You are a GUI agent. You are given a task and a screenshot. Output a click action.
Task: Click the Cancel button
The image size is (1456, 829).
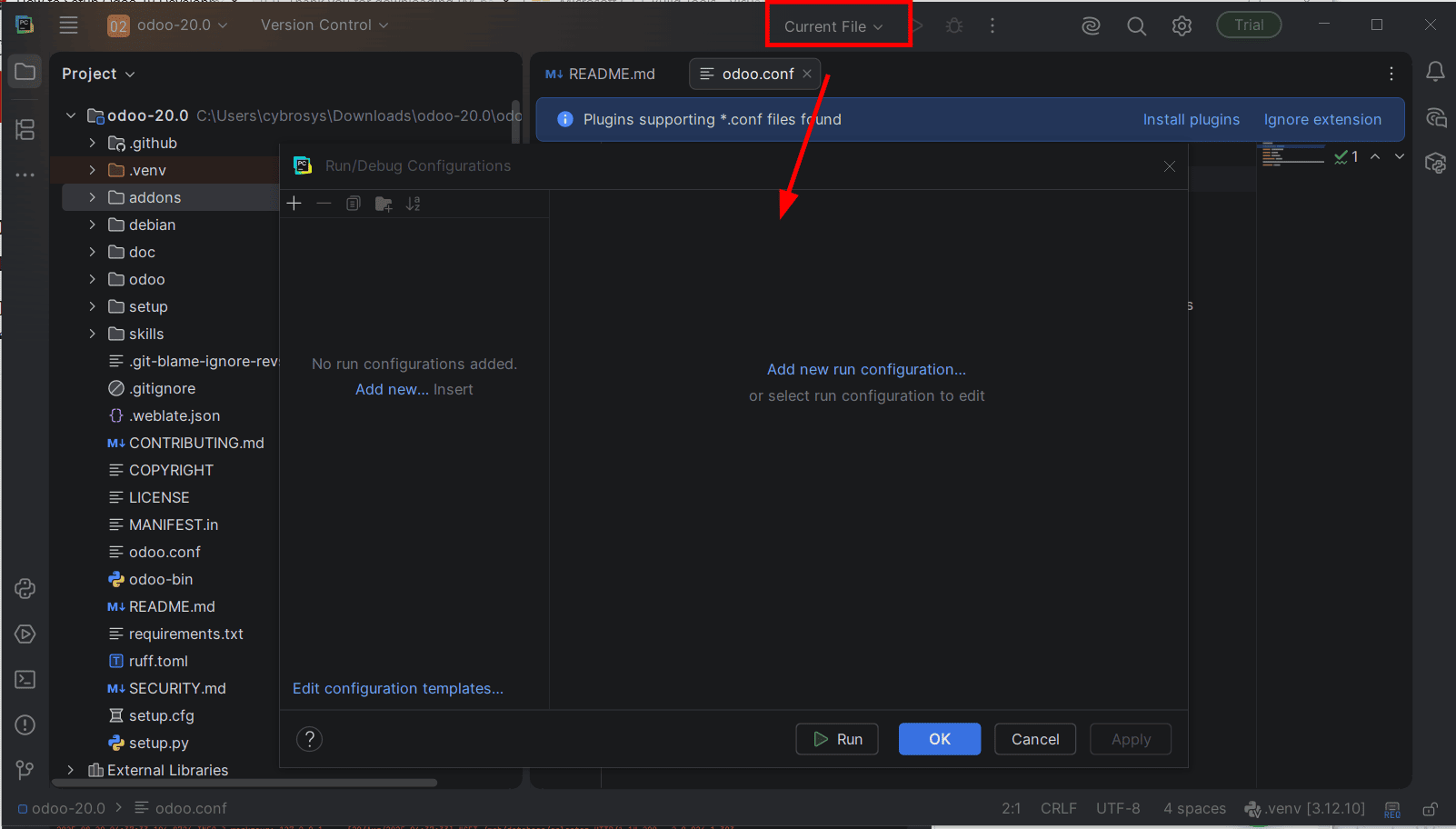pyautogui.click(x=1035, y=739)
